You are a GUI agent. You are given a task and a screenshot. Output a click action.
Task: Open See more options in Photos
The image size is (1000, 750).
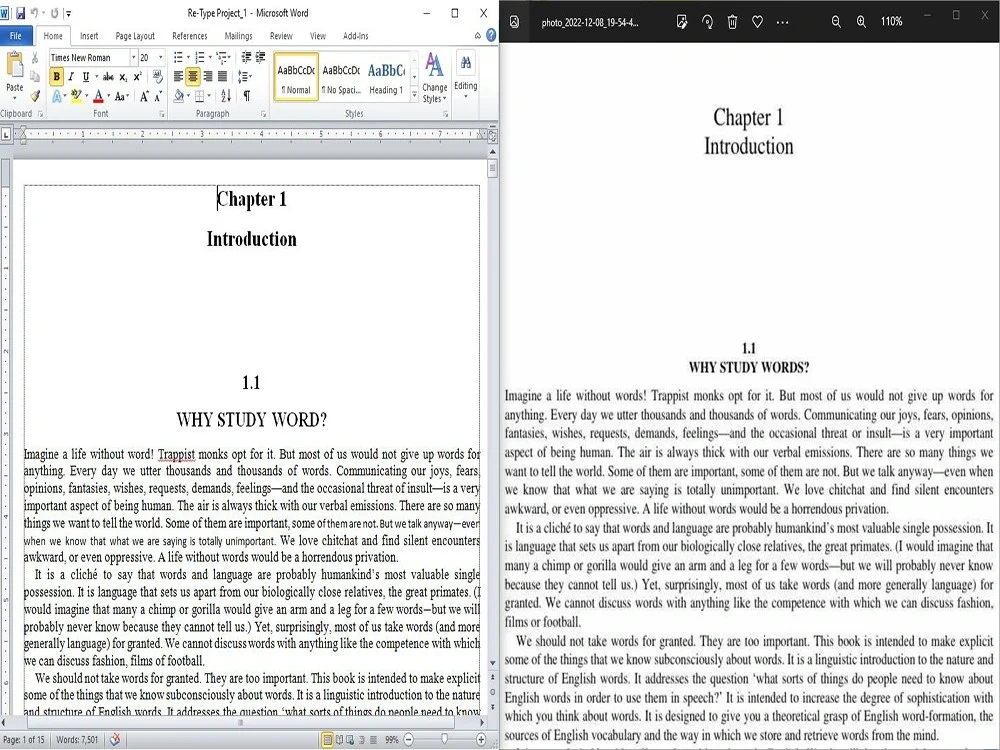pos(782,21)
